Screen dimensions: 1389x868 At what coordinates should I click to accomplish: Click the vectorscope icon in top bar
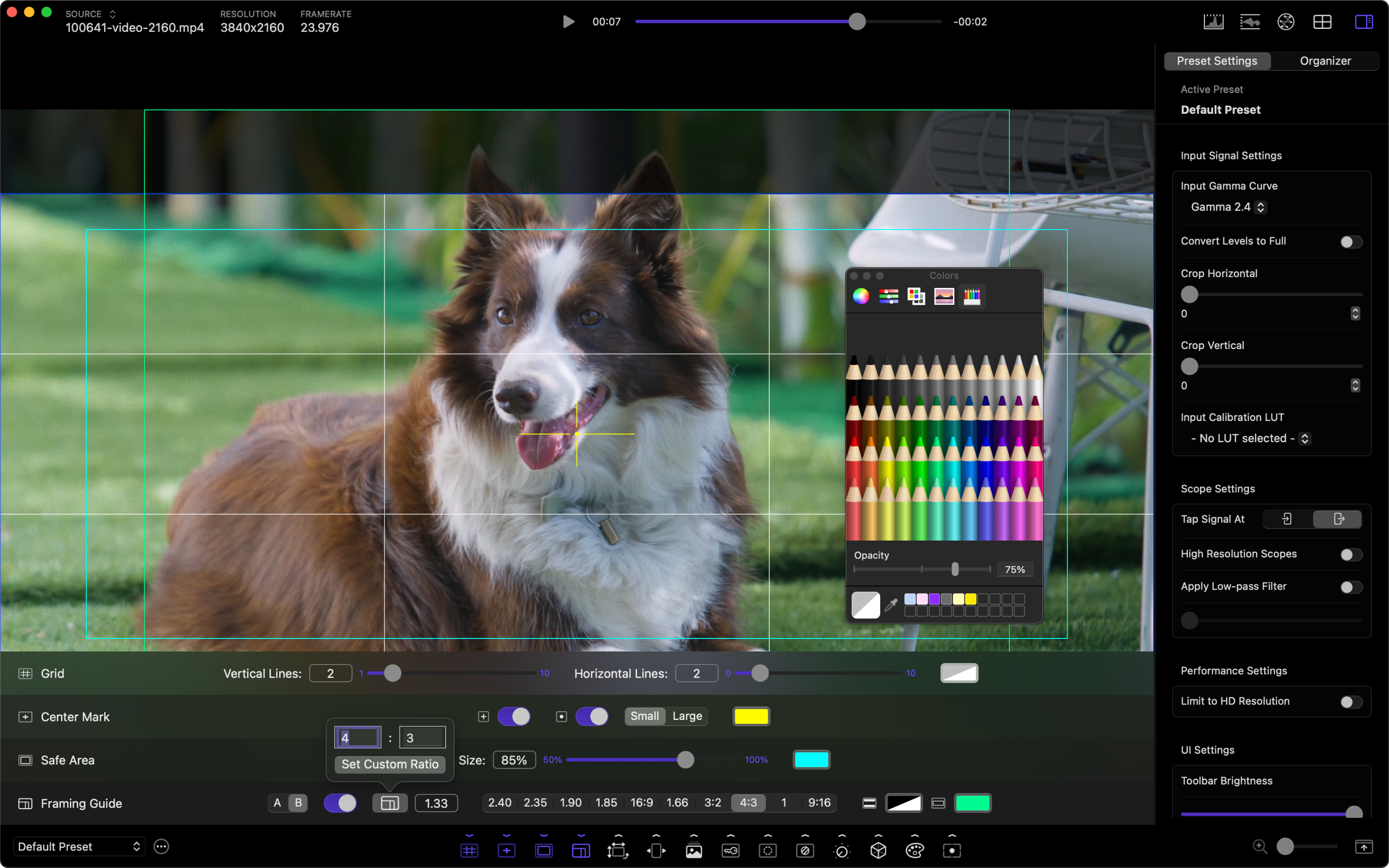(x=1286, y=22)
